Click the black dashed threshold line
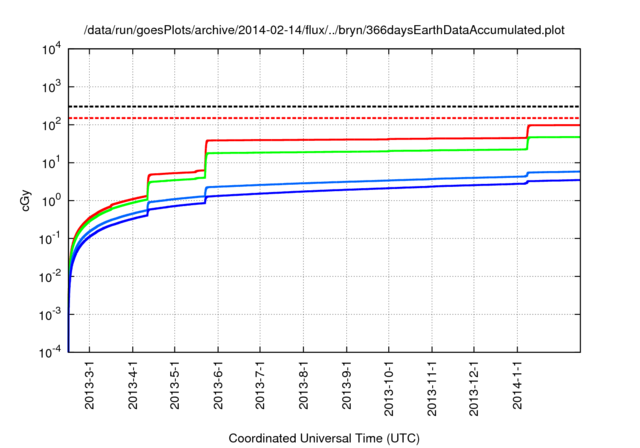This screenshot has width=640, height=448. pyautogui.click(x=320, y=106)
